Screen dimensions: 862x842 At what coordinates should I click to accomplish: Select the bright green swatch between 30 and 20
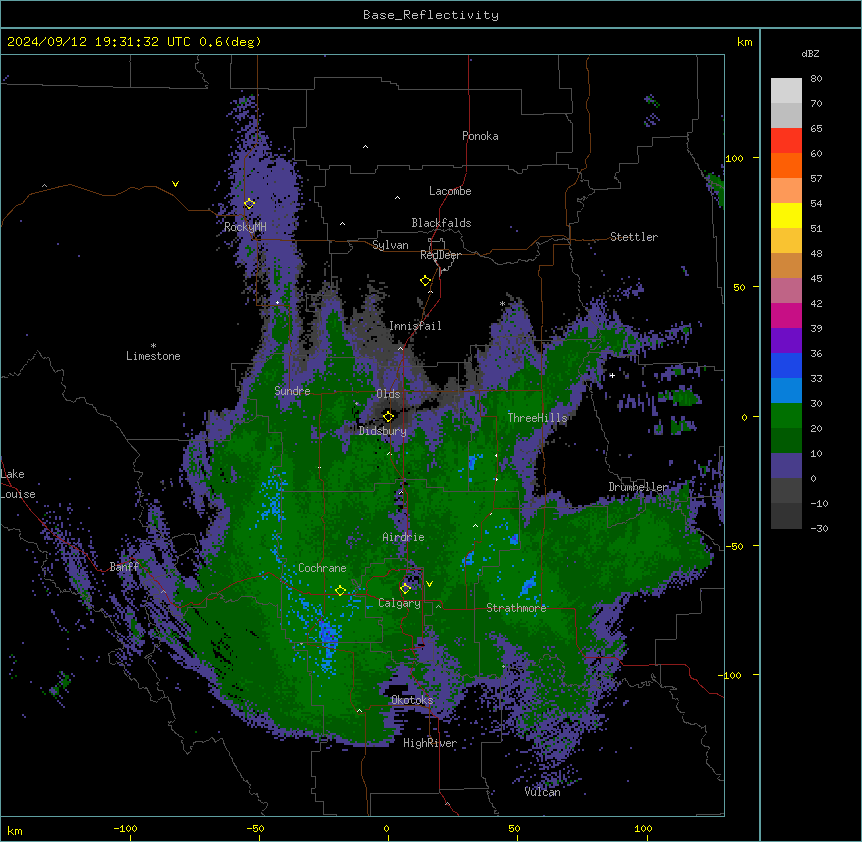(x=786, y=416)
